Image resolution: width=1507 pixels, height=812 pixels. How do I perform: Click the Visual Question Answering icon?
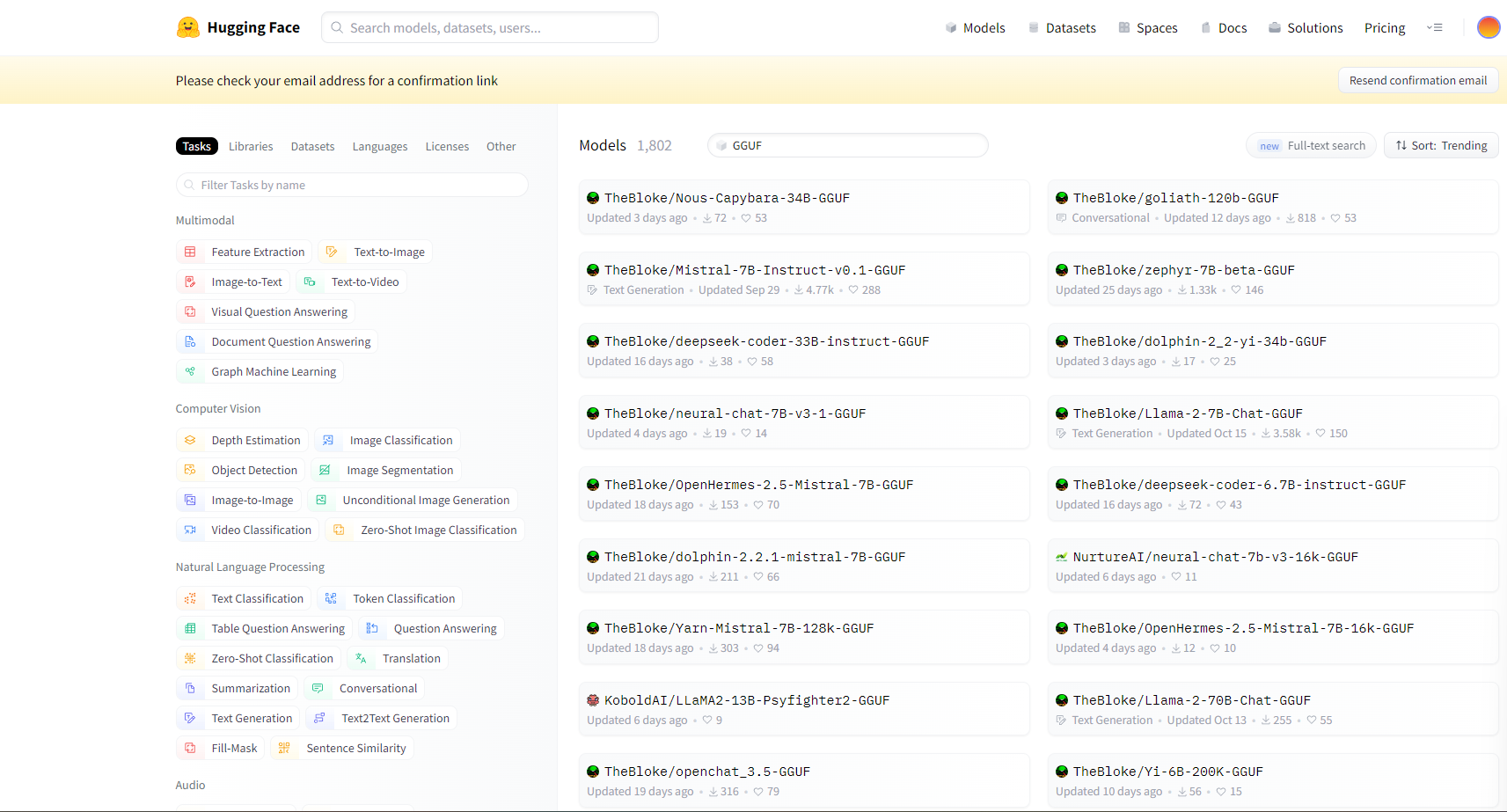[190, 311]
